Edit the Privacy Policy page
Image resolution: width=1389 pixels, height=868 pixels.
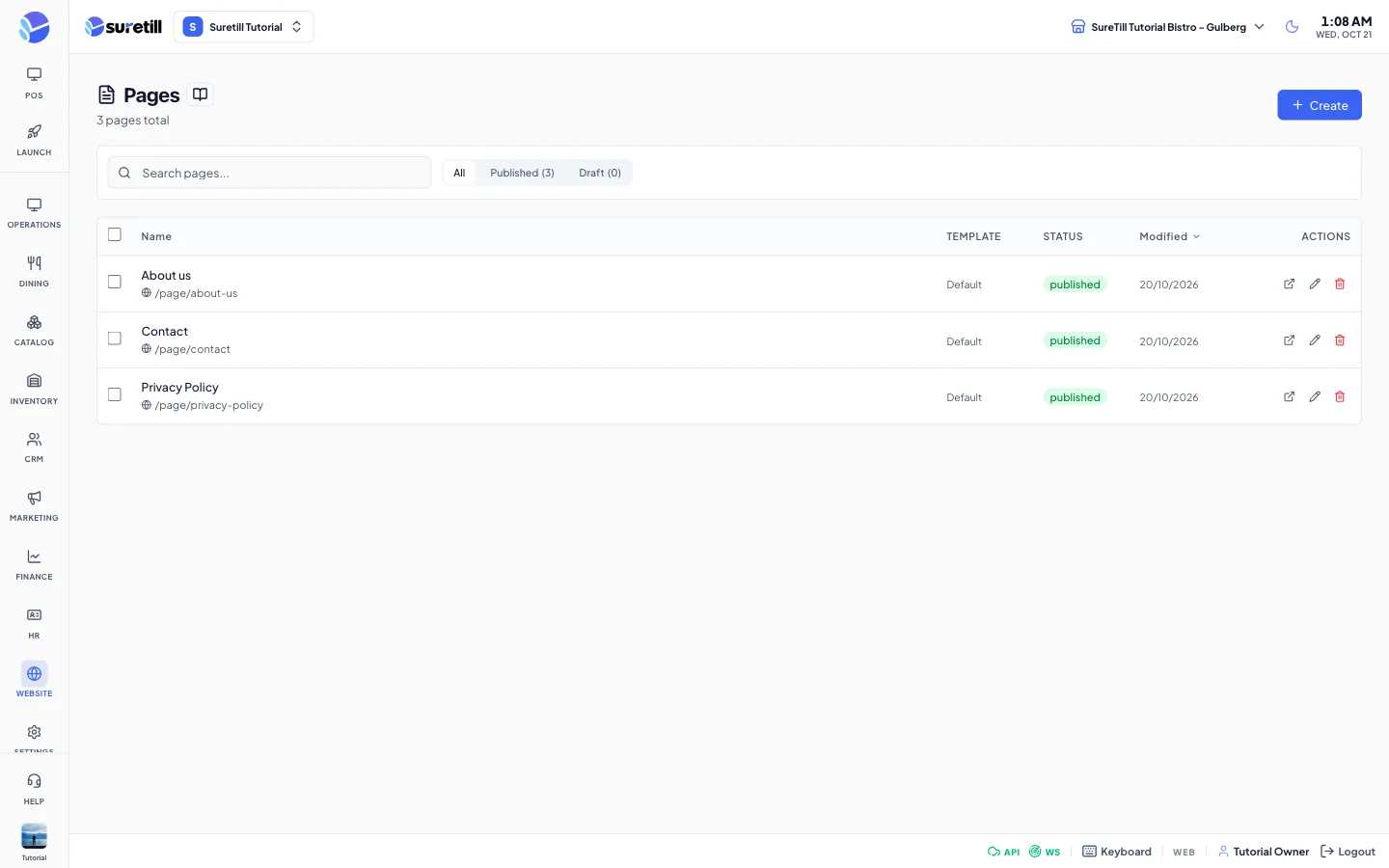1315,396
